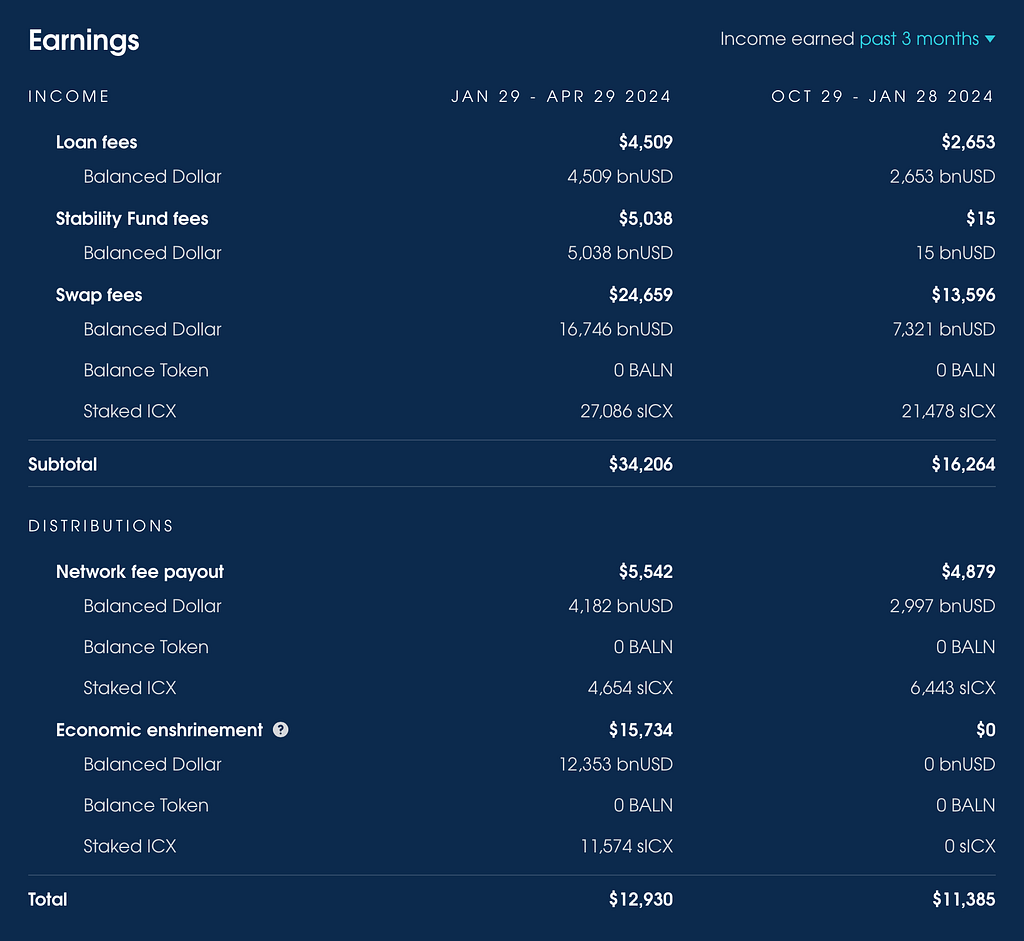This screenshot has height=941, width=1024.
Task: Click the $16,264 previous subtotal
Action: point(964,464)
